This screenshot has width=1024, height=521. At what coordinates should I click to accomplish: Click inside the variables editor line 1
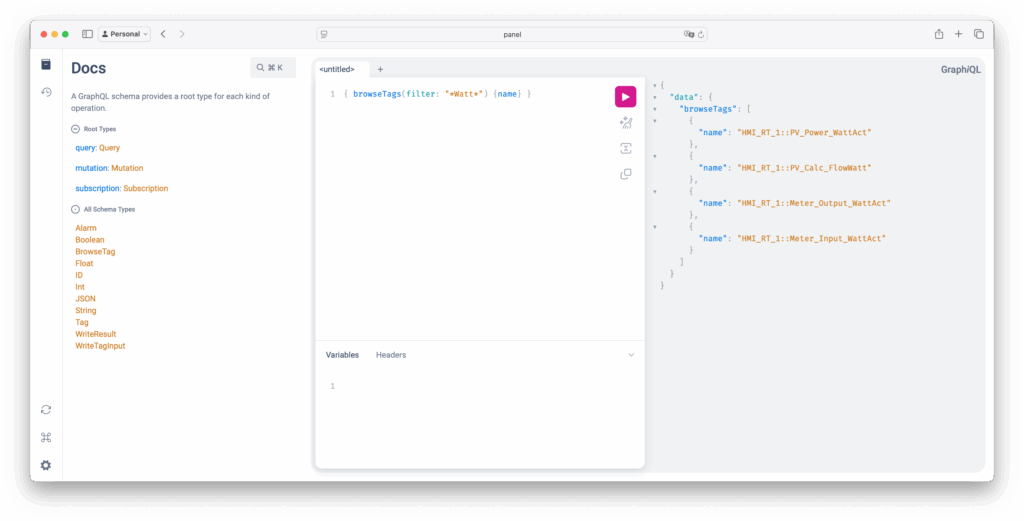point(480,387)
